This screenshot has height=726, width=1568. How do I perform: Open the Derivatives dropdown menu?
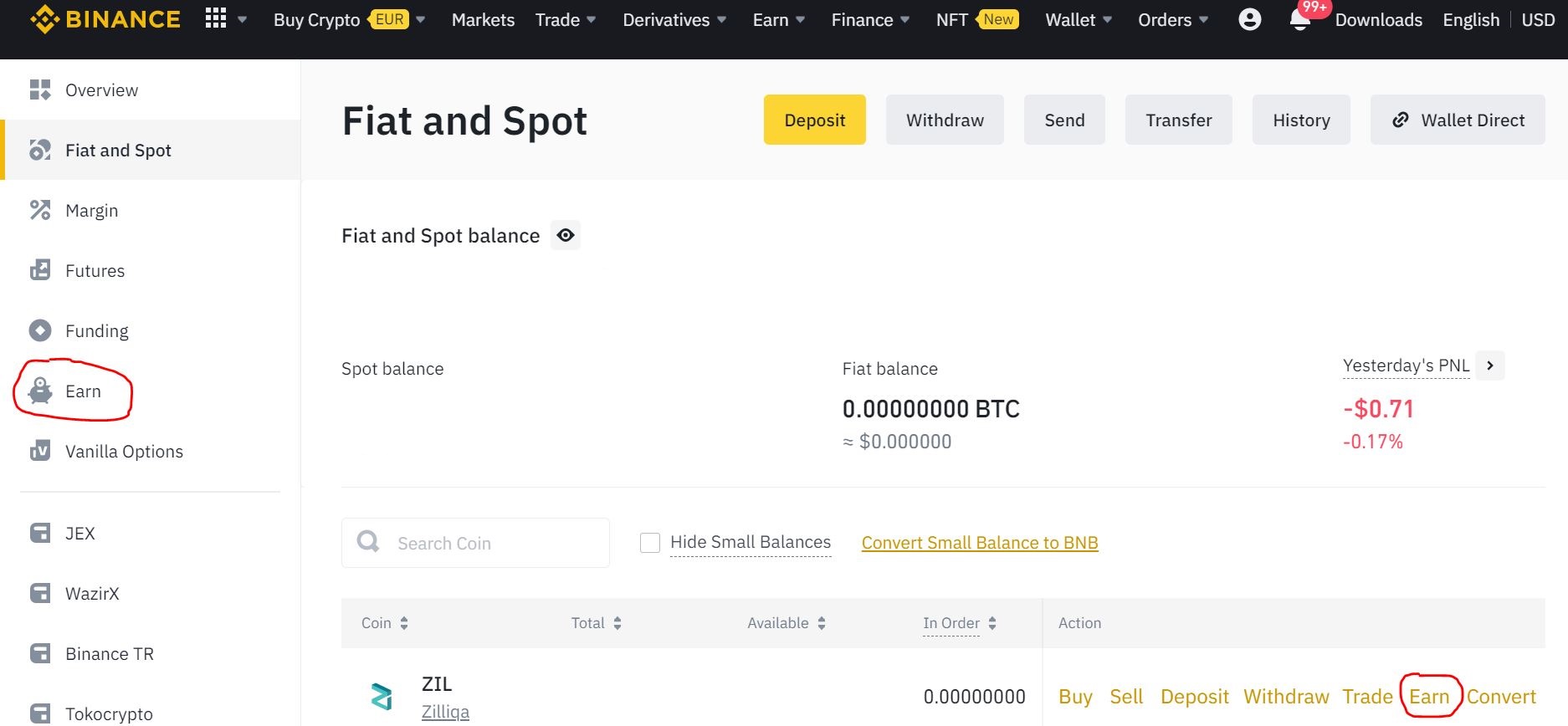[674, 19]
